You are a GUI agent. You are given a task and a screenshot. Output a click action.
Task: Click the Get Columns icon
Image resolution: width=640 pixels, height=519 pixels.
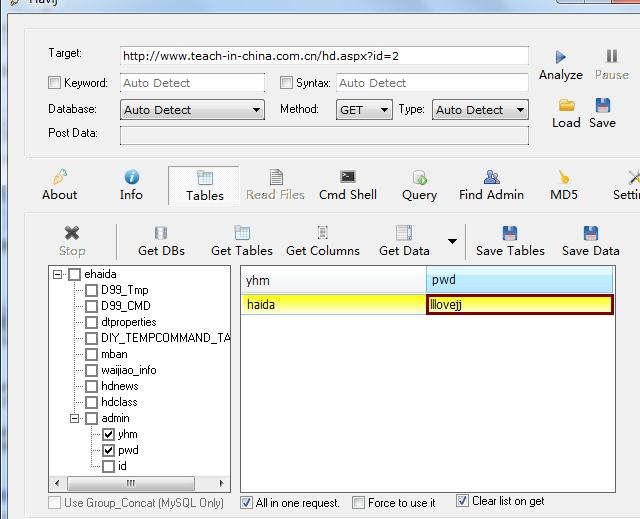(x=322, y=233)
